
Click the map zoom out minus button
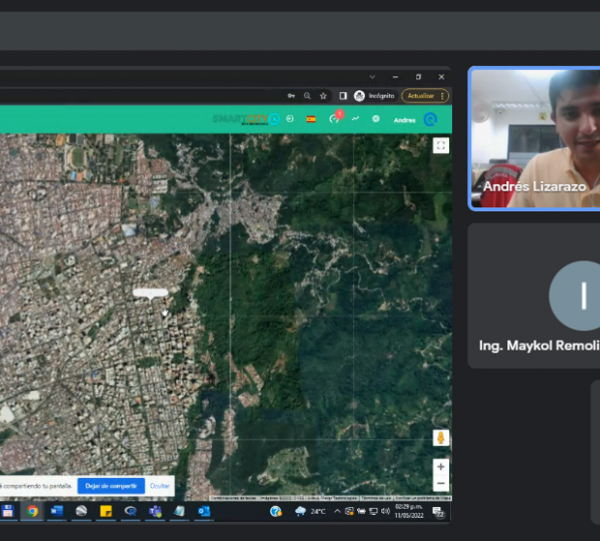(440, 483)
